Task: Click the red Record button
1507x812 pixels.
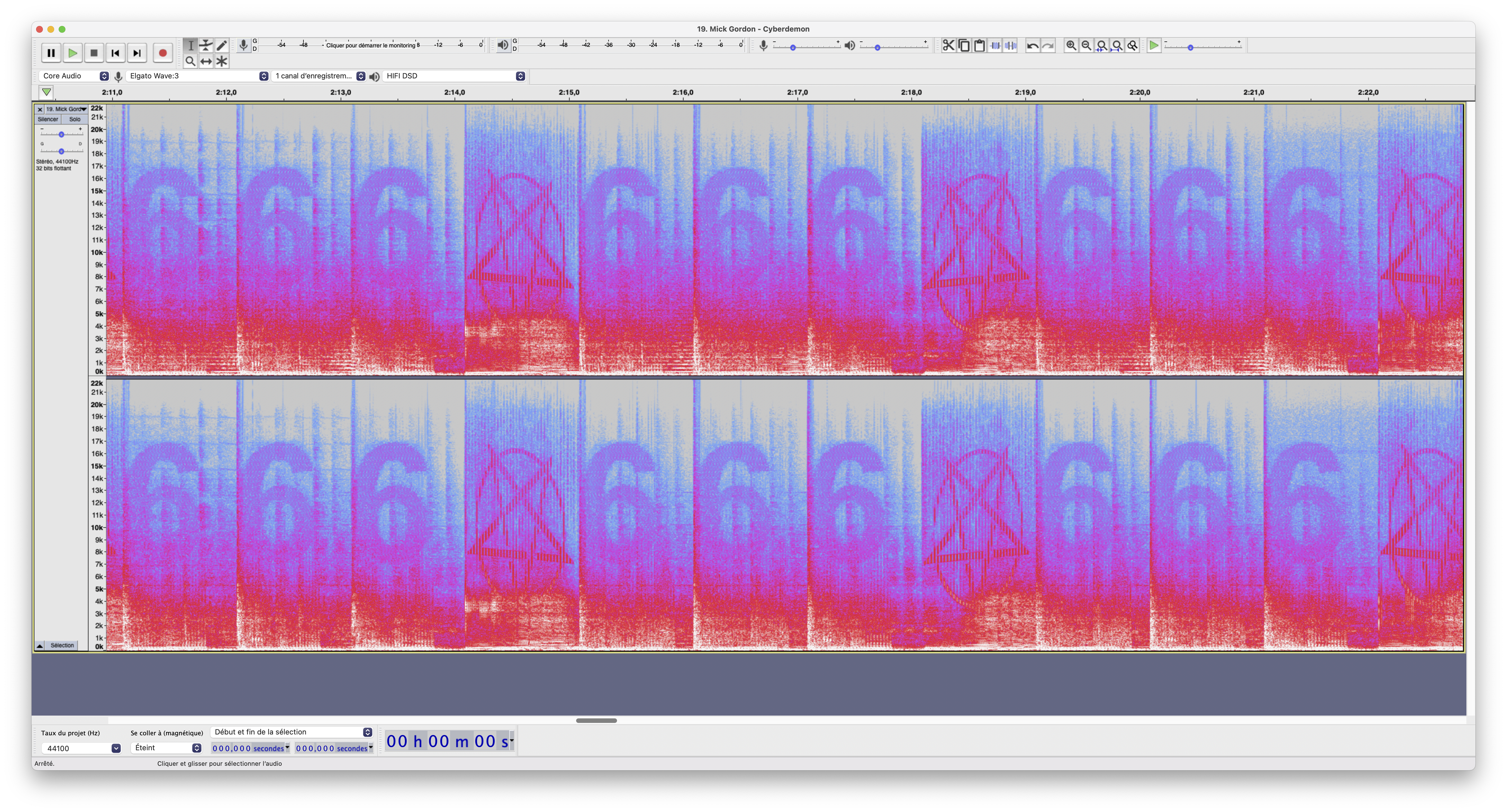Action: [x=163, y=53]
